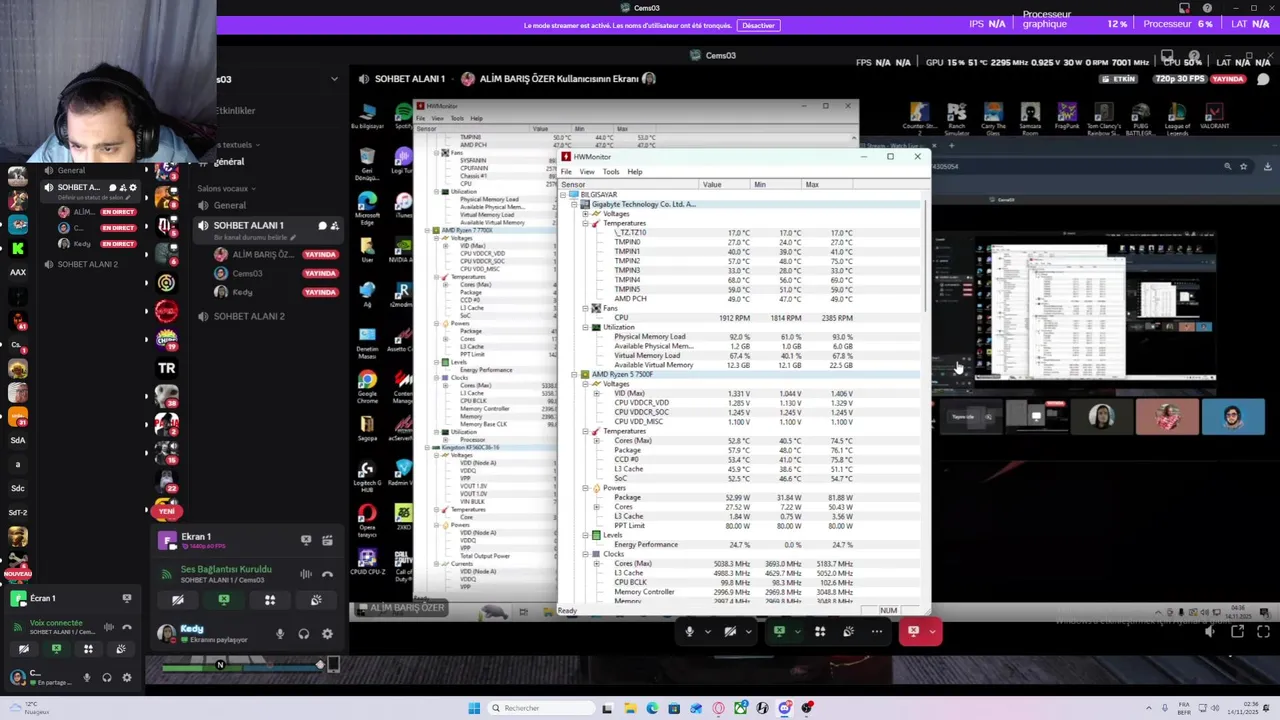Collapse Gigabyte Temperatures node in HWMonitor
Viewport: 1280px width, 720px height.
coord(585,223)
